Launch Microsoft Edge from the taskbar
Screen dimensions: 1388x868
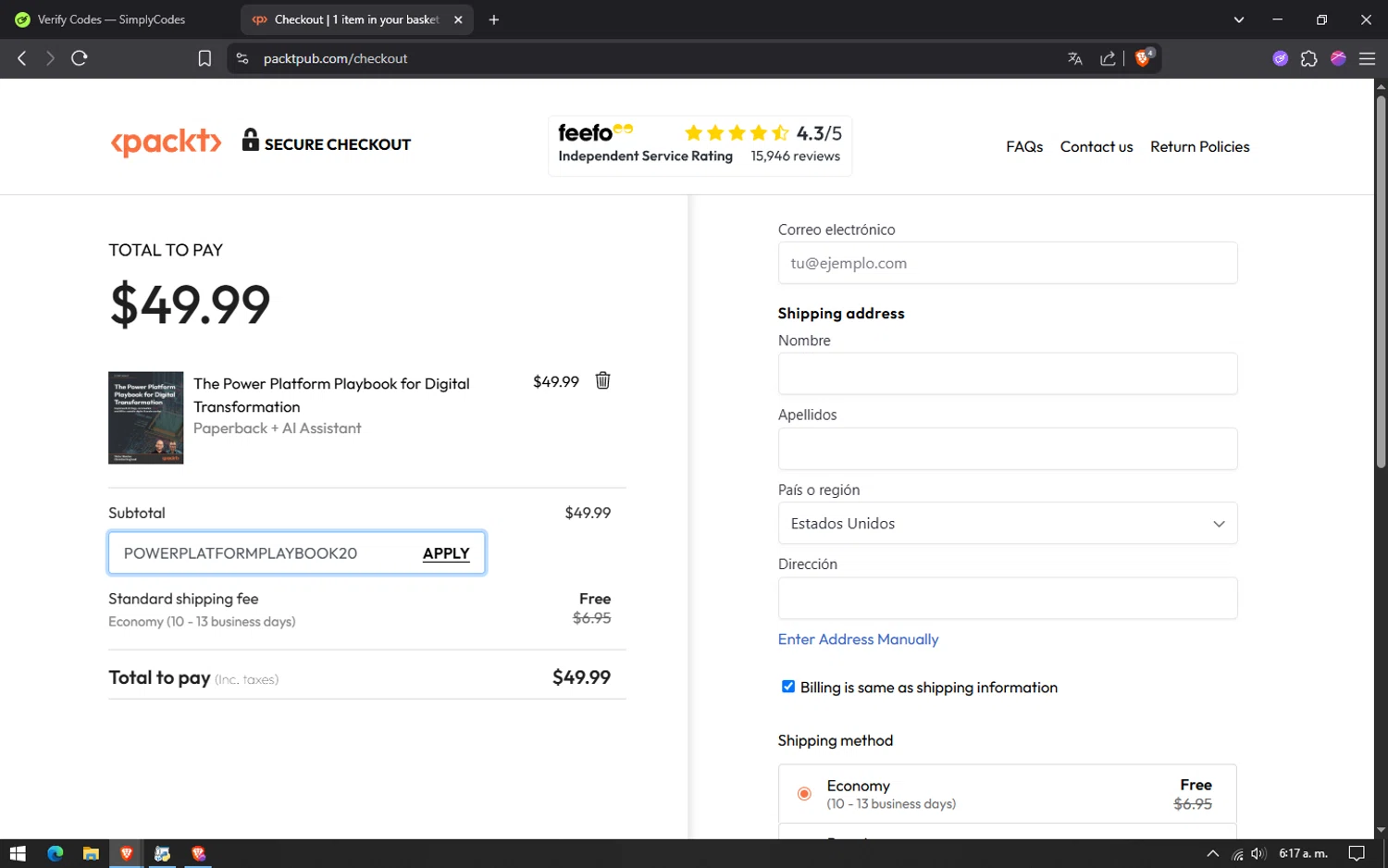pyautogui.click(x=55, y=853)
